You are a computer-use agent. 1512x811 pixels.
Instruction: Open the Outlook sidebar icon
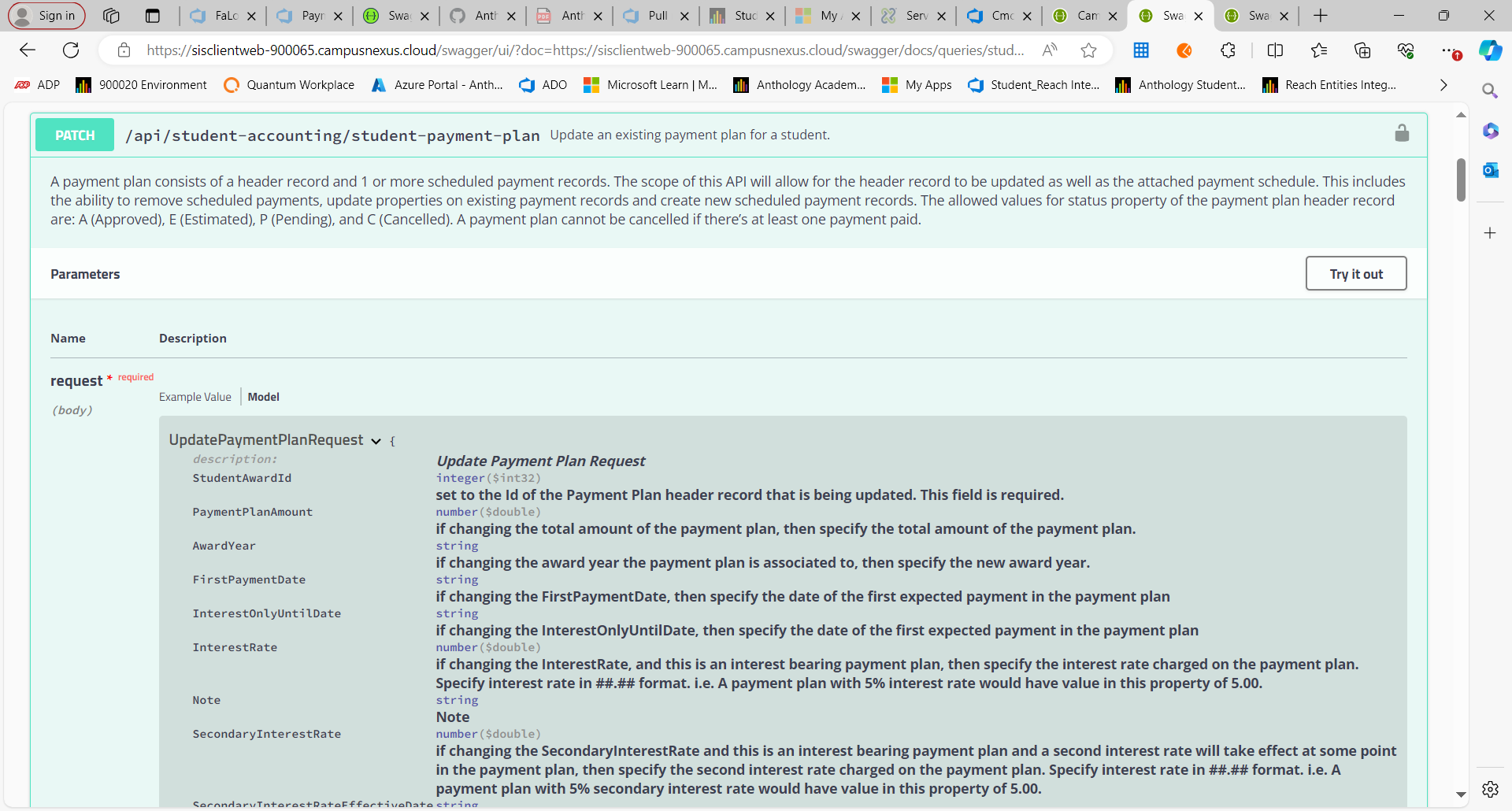1490,170
